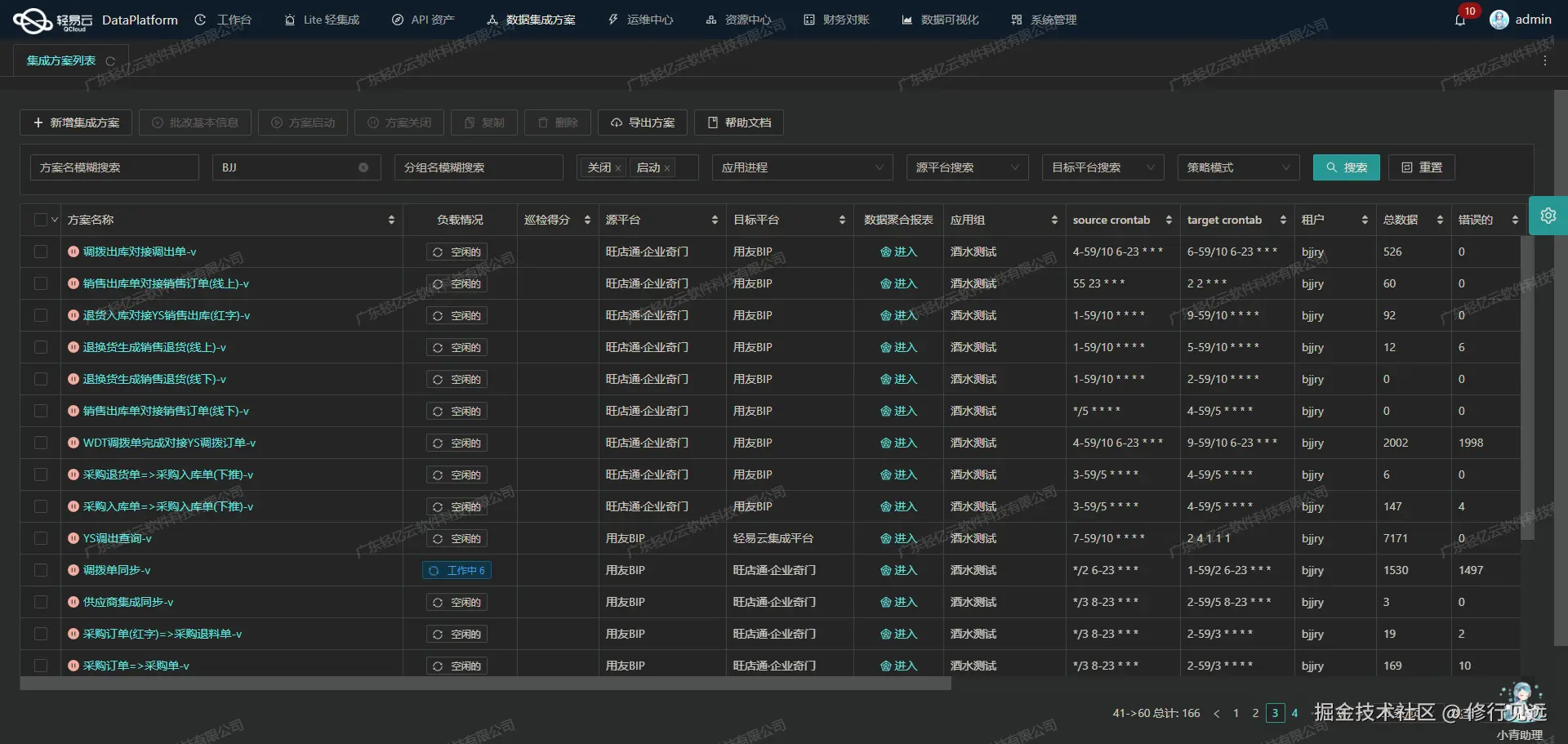This screenshot has width=1568, height=744.
Task: Click the admin avatar
Action: coord(1499,20)
